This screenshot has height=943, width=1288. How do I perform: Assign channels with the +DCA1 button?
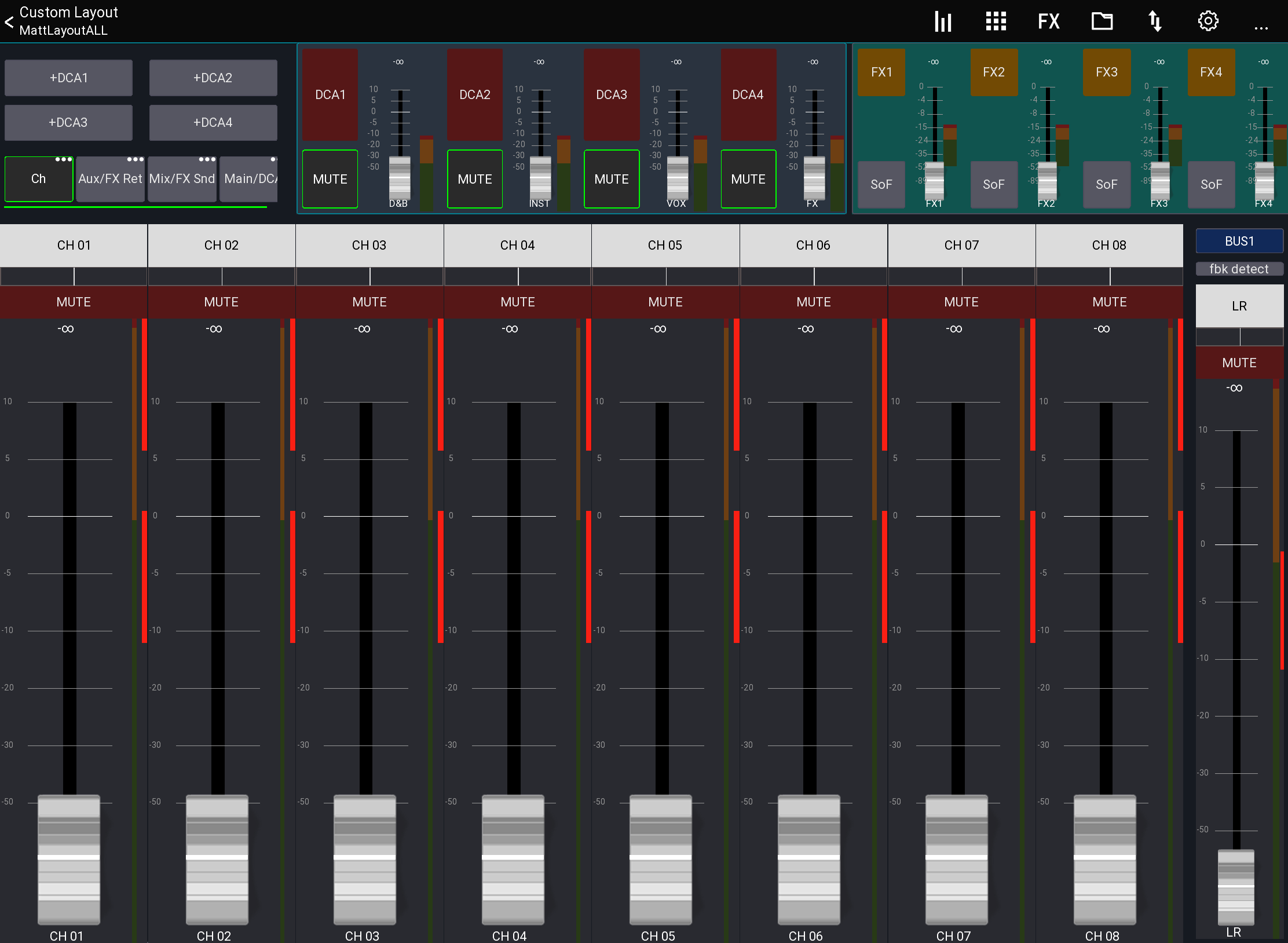[x=68, y=77]
